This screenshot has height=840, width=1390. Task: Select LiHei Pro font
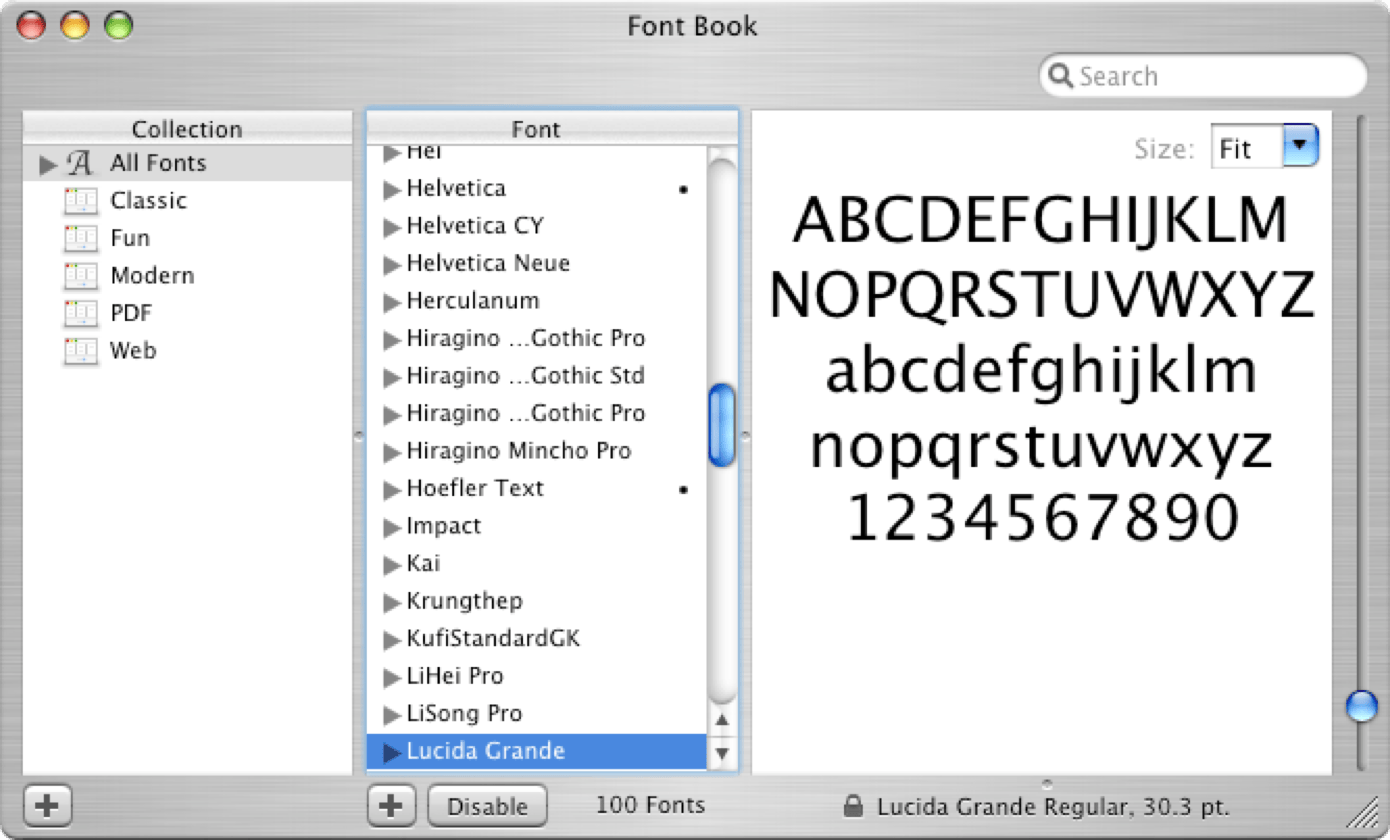point(537,676)
